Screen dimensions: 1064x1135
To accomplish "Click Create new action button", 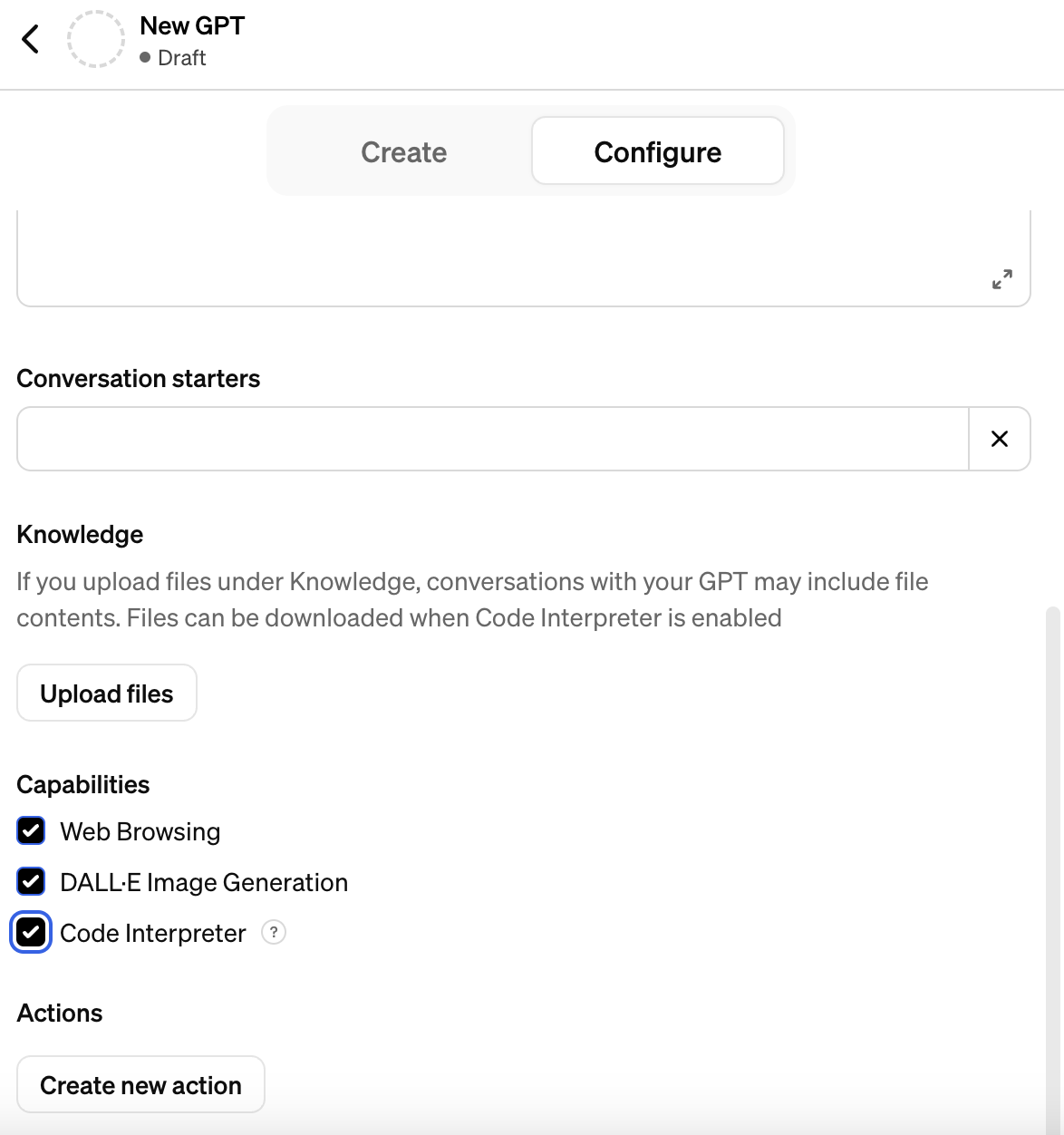I will click(140, 1084).
